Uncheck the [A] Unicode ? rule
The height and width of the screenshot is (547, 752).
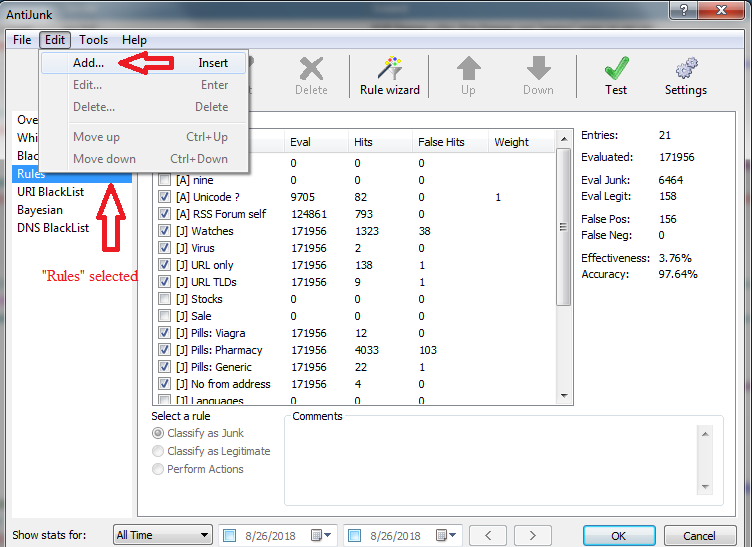point(164,197)
